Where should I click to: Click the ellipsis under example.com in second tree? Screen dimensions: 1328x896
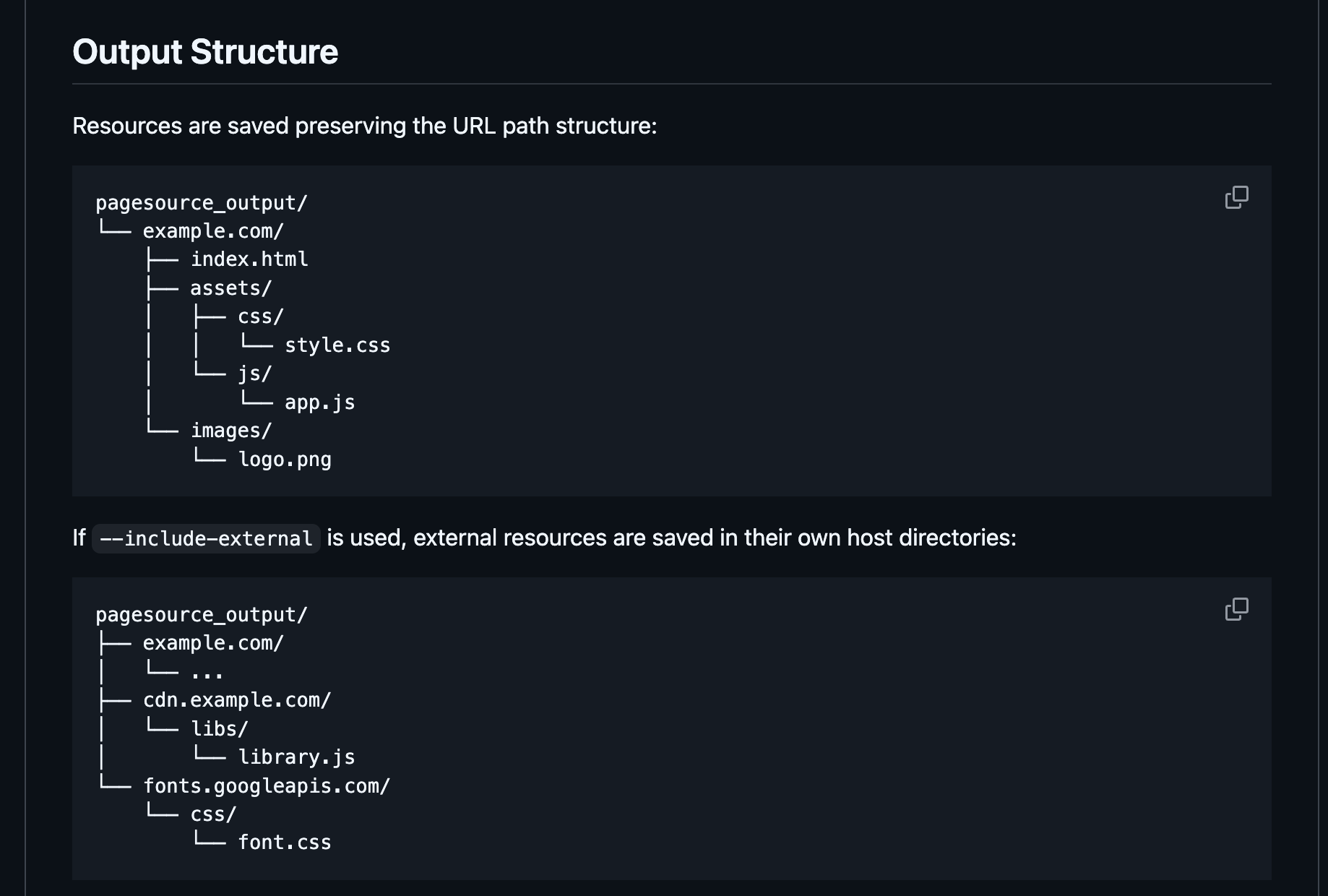pos(208,671)
